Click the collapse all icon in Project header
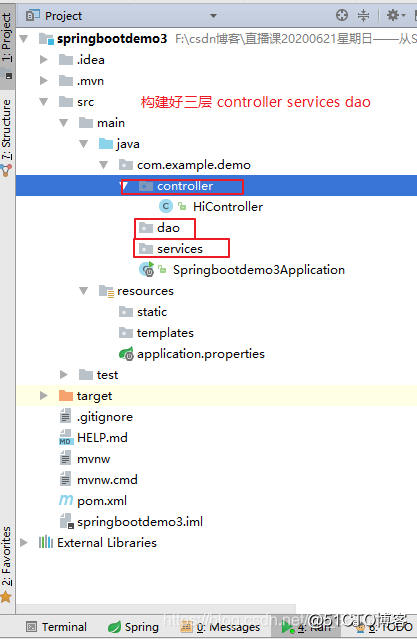Screen dimensions: 417x639 (x=363, y=15)
